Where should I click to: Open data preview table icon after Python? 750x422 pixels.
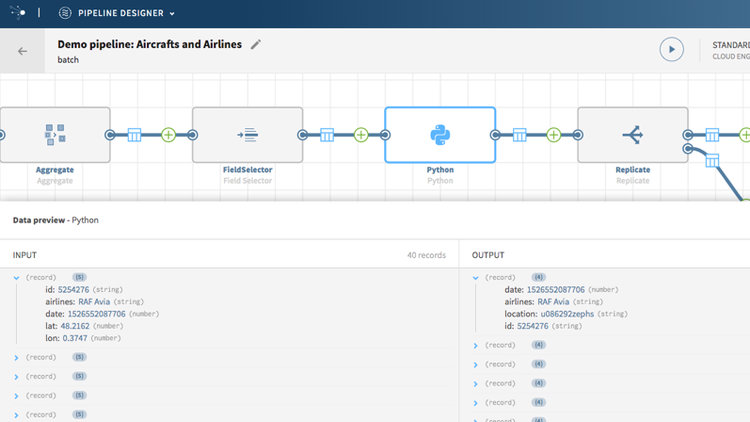pyautogui.click(x=520, y=135)
